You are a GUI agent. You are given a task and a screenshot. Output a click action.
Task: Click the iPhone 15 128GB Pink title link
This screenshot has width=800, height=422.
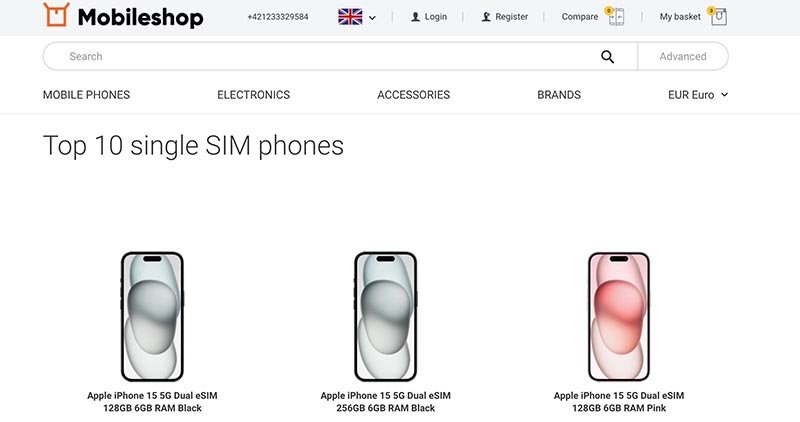point(619,402)
